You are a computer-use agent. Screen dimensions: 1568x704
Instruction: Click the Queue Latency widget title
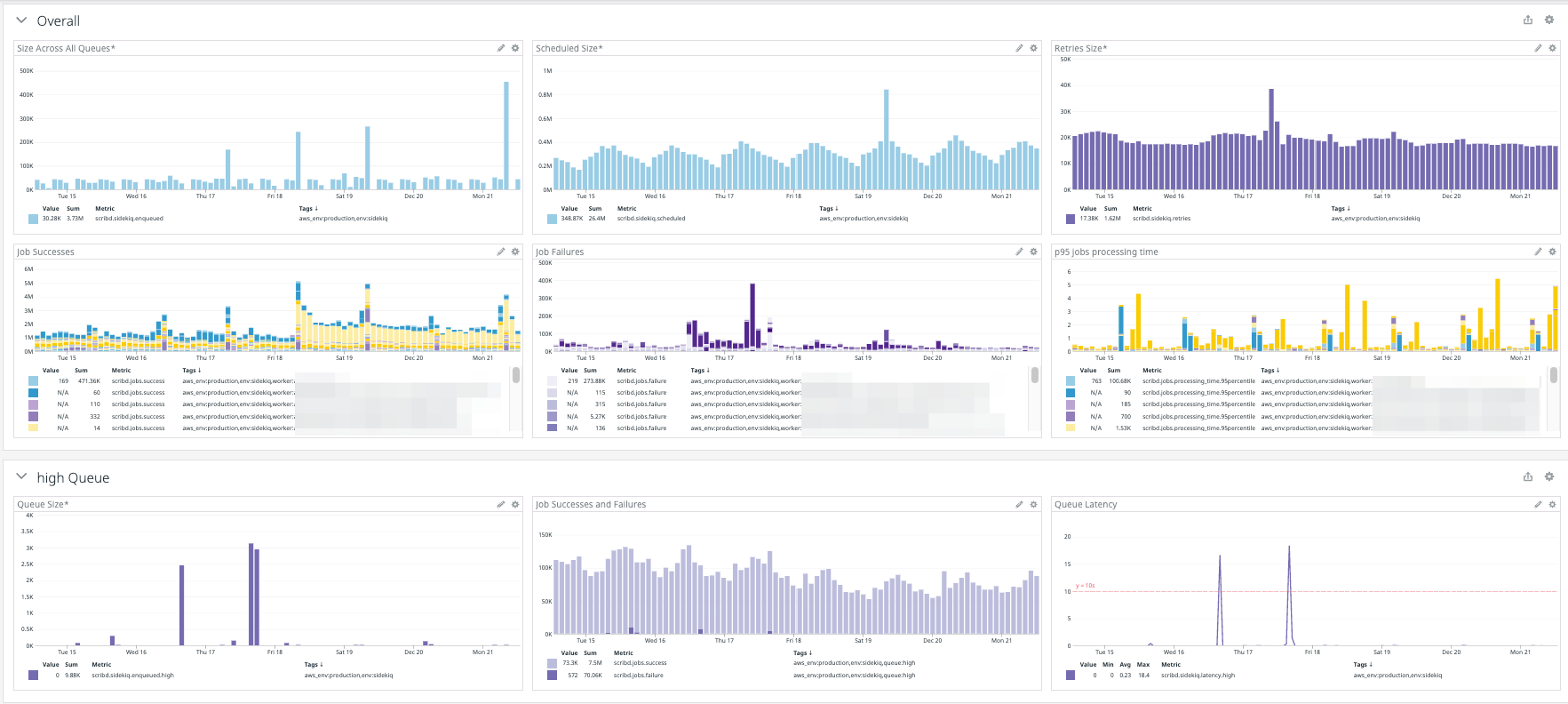pos(1086,504)
